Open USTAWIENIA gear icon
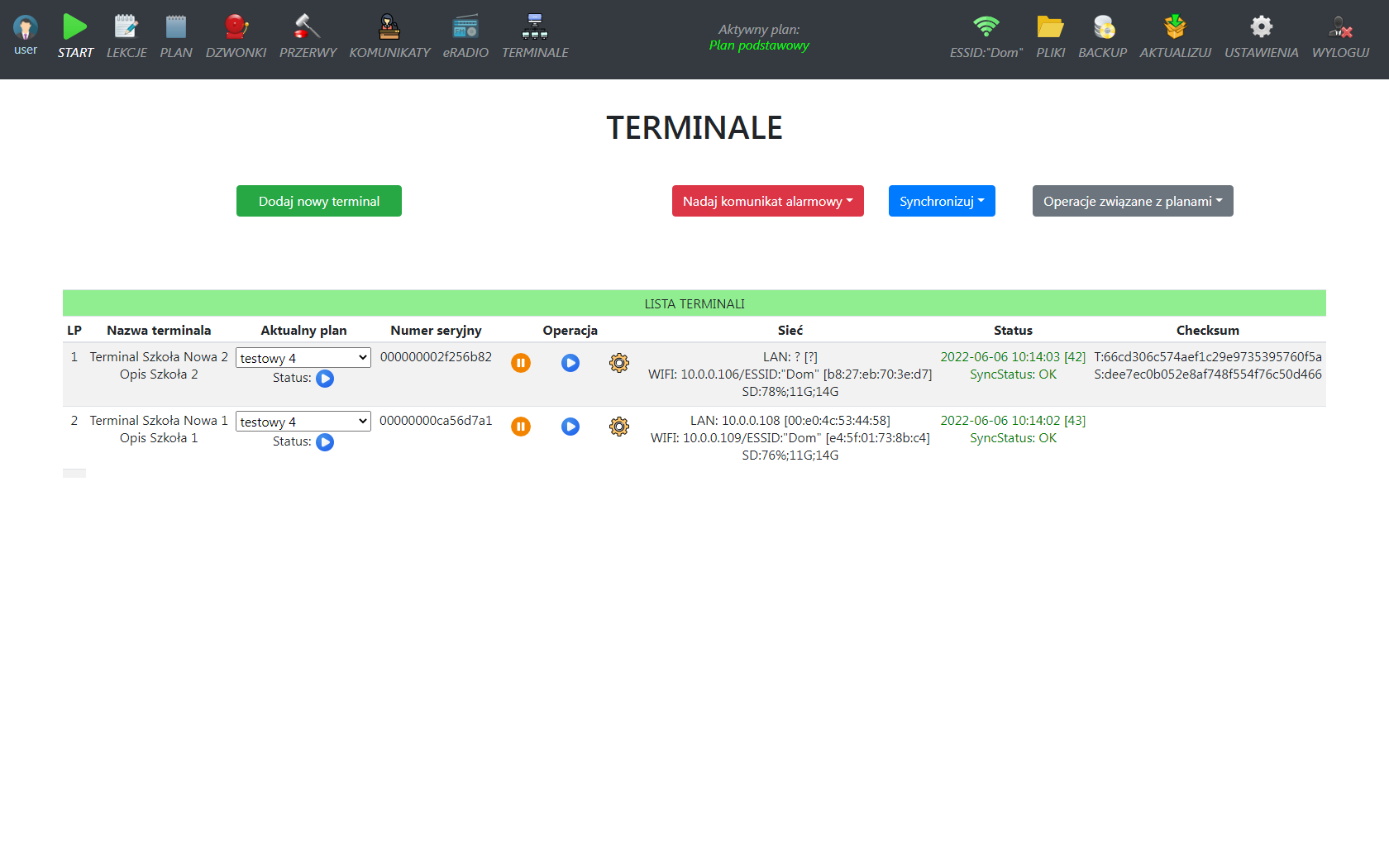 pyautogui.click(x=1262, y=26)
